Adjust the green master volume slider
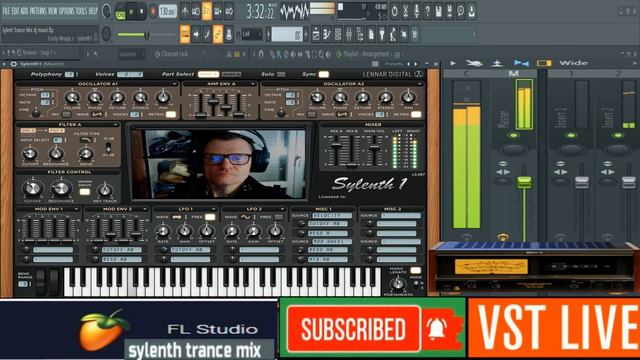This screenshot has height=360, width=640. click(133, 35)
